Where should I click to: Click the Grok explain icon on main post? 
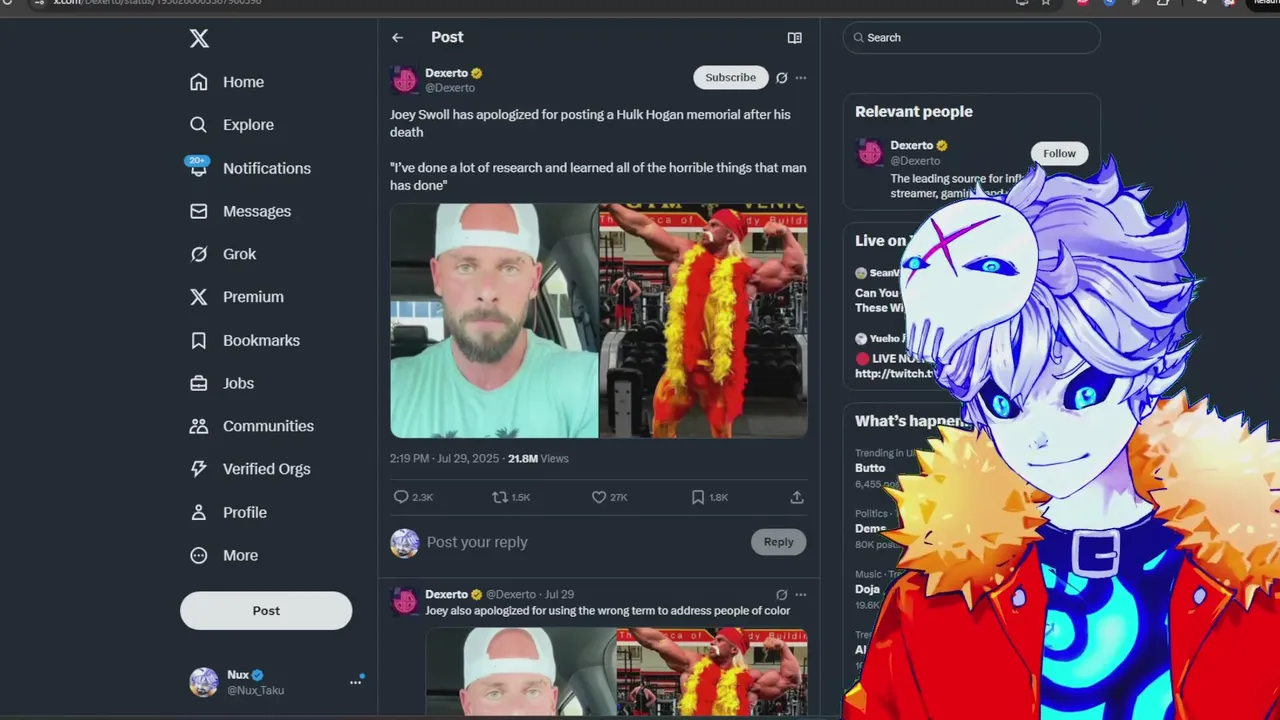pos(782,77)
